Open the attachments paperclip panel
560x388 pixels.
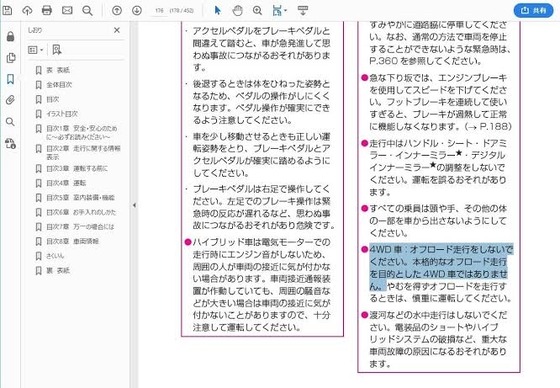point(10,100)
